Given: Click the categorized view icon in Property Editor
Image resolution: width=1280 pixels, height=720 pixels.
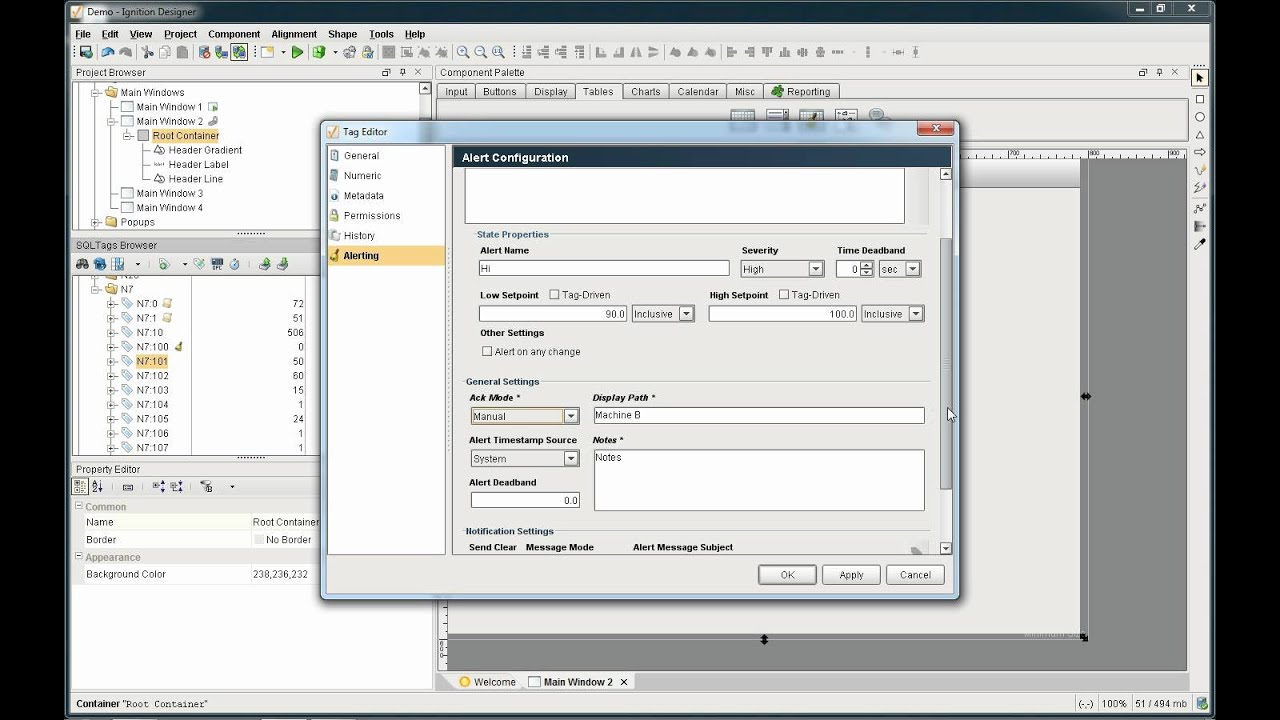Looking at the screenshot, I should [81, 486].
